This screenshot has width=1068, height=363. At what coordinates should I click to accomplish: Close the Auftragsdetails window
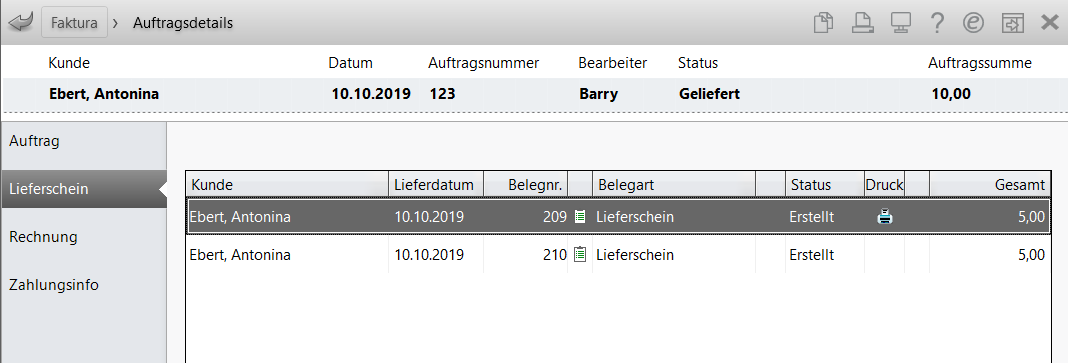pyautogui.click(x=1050, y=23)
